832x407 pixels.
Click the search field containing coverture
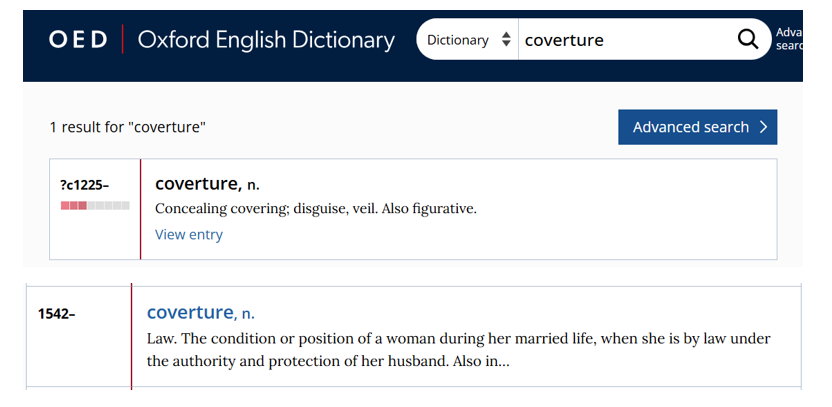[x=626, y=40]
